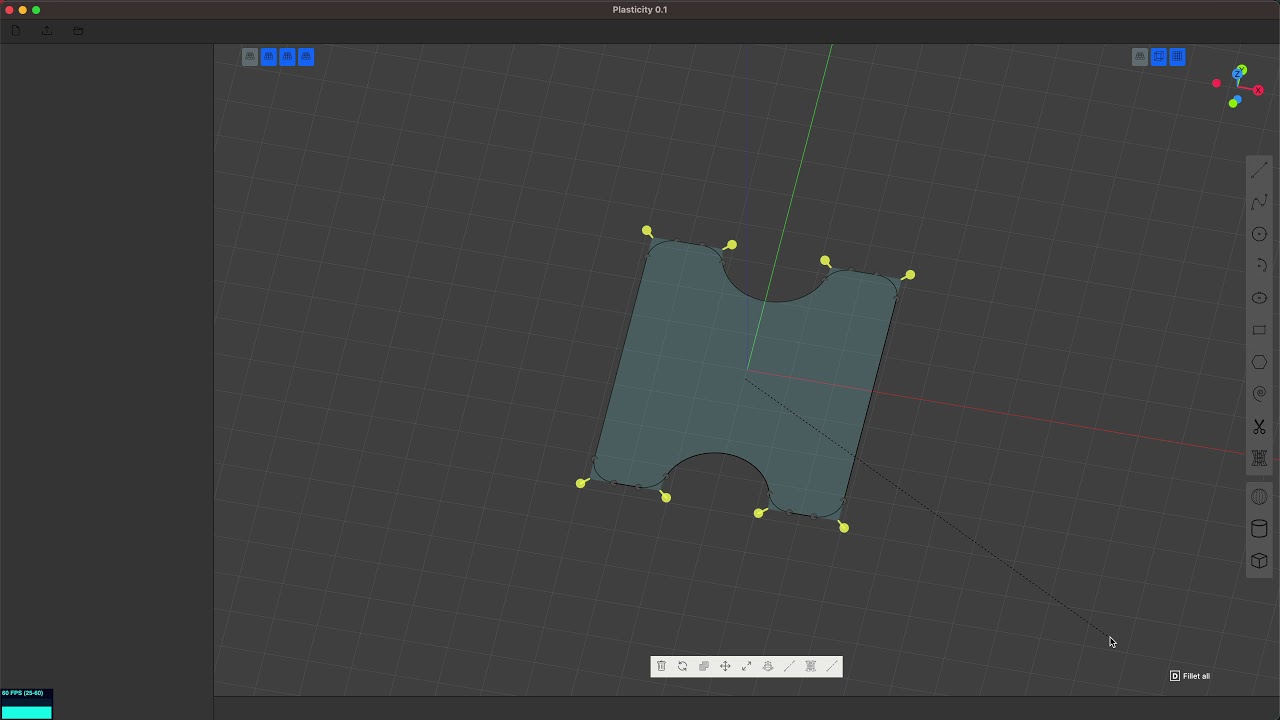
Task: Click the four-arrow Move icon
Action: click(725, 666)
